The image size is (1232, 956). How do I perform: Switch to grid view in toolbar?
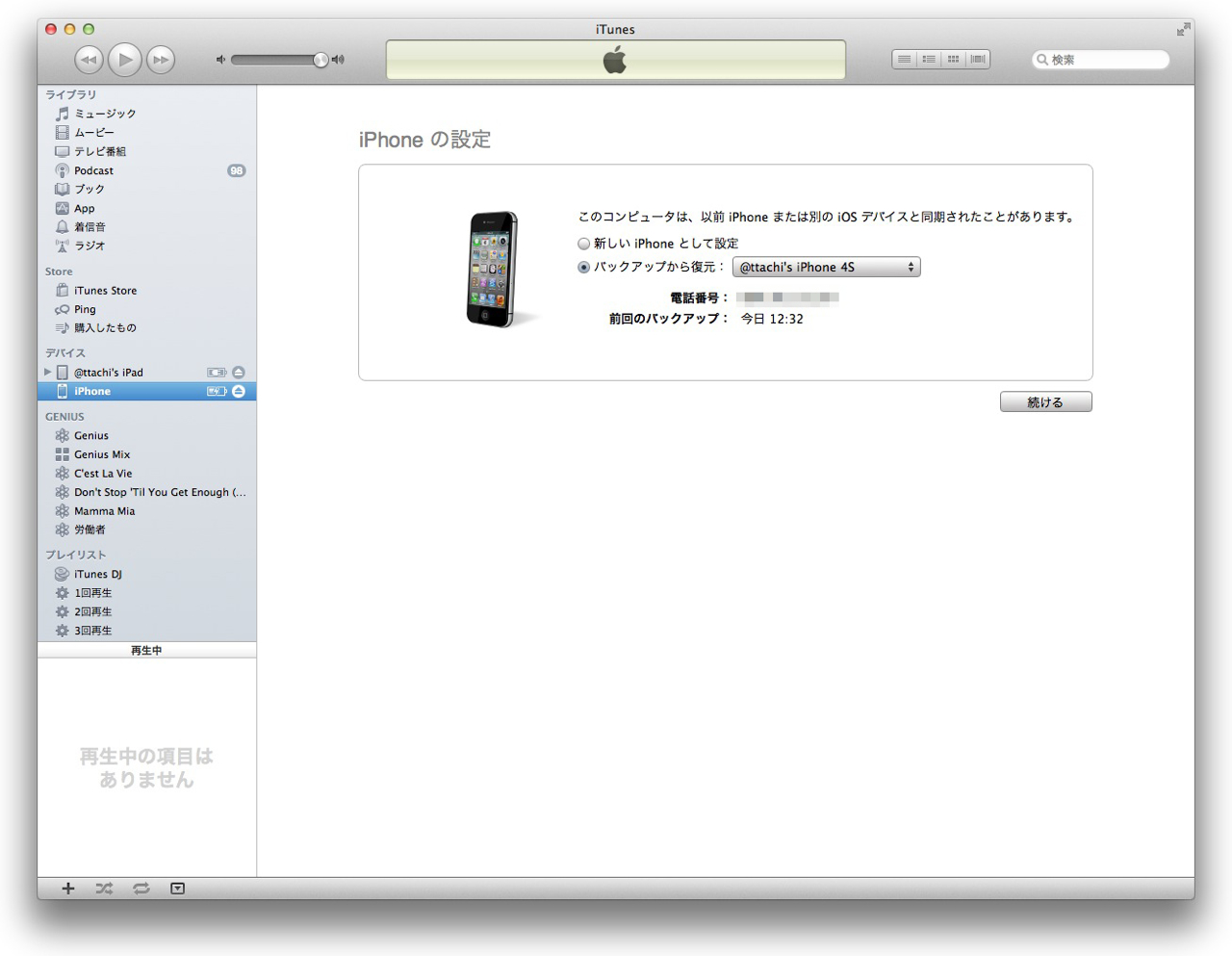(x=953, y=60)
